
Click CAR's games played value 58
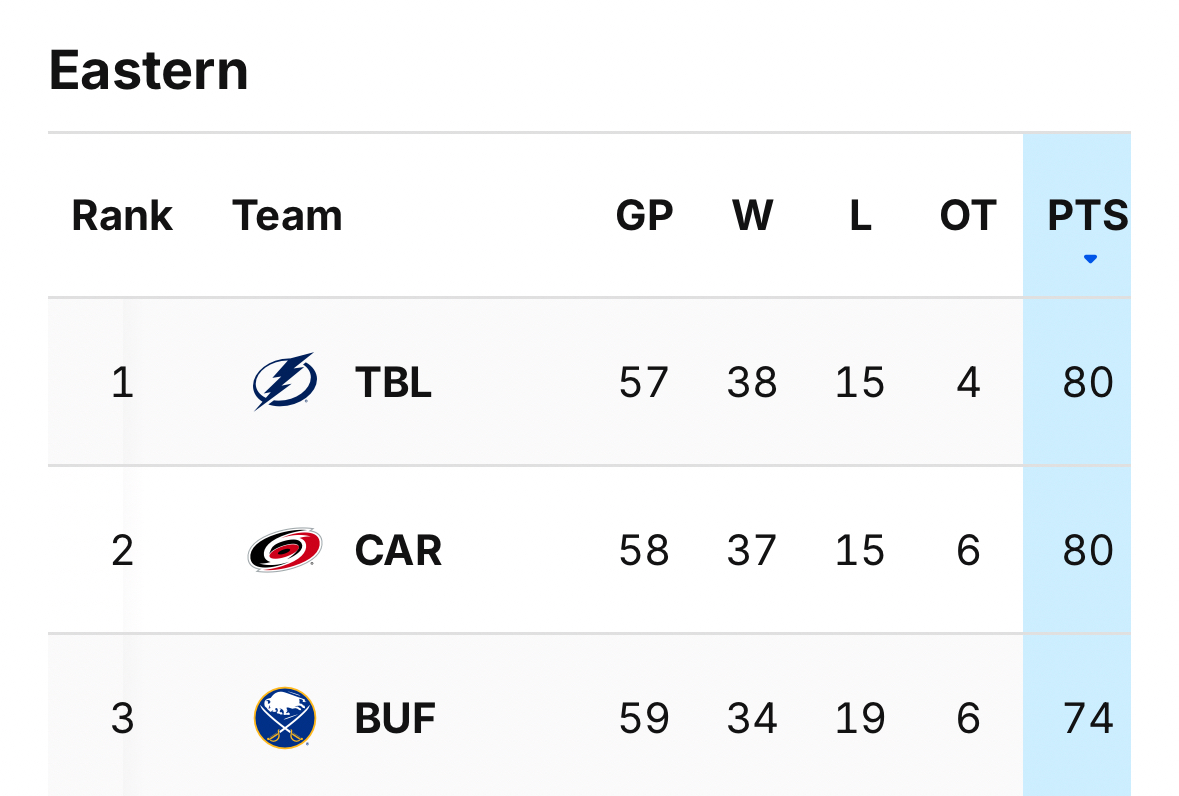(x=644, y=550)
